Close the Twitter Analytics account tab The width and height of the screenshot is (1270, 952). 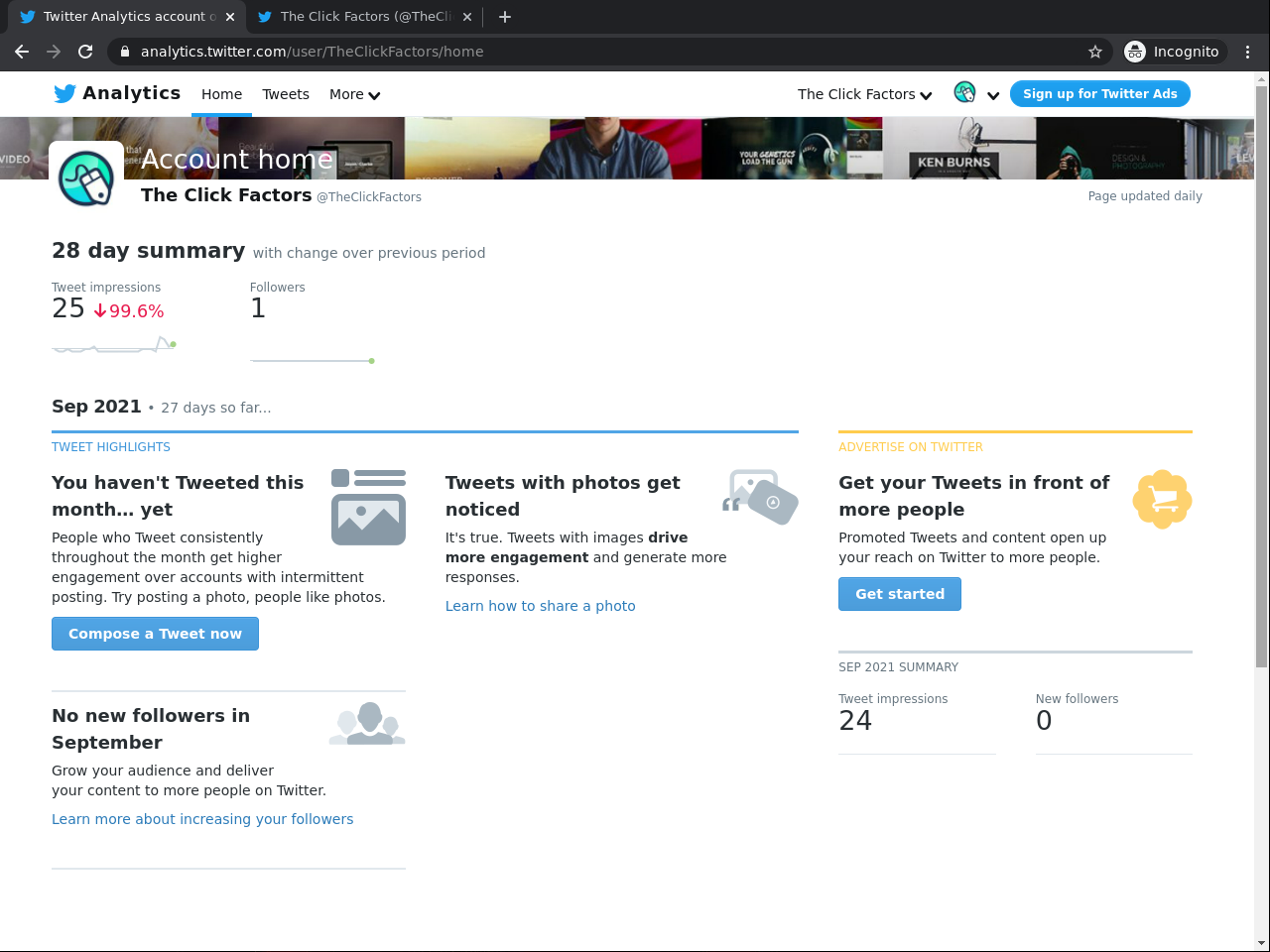(230, 17)
